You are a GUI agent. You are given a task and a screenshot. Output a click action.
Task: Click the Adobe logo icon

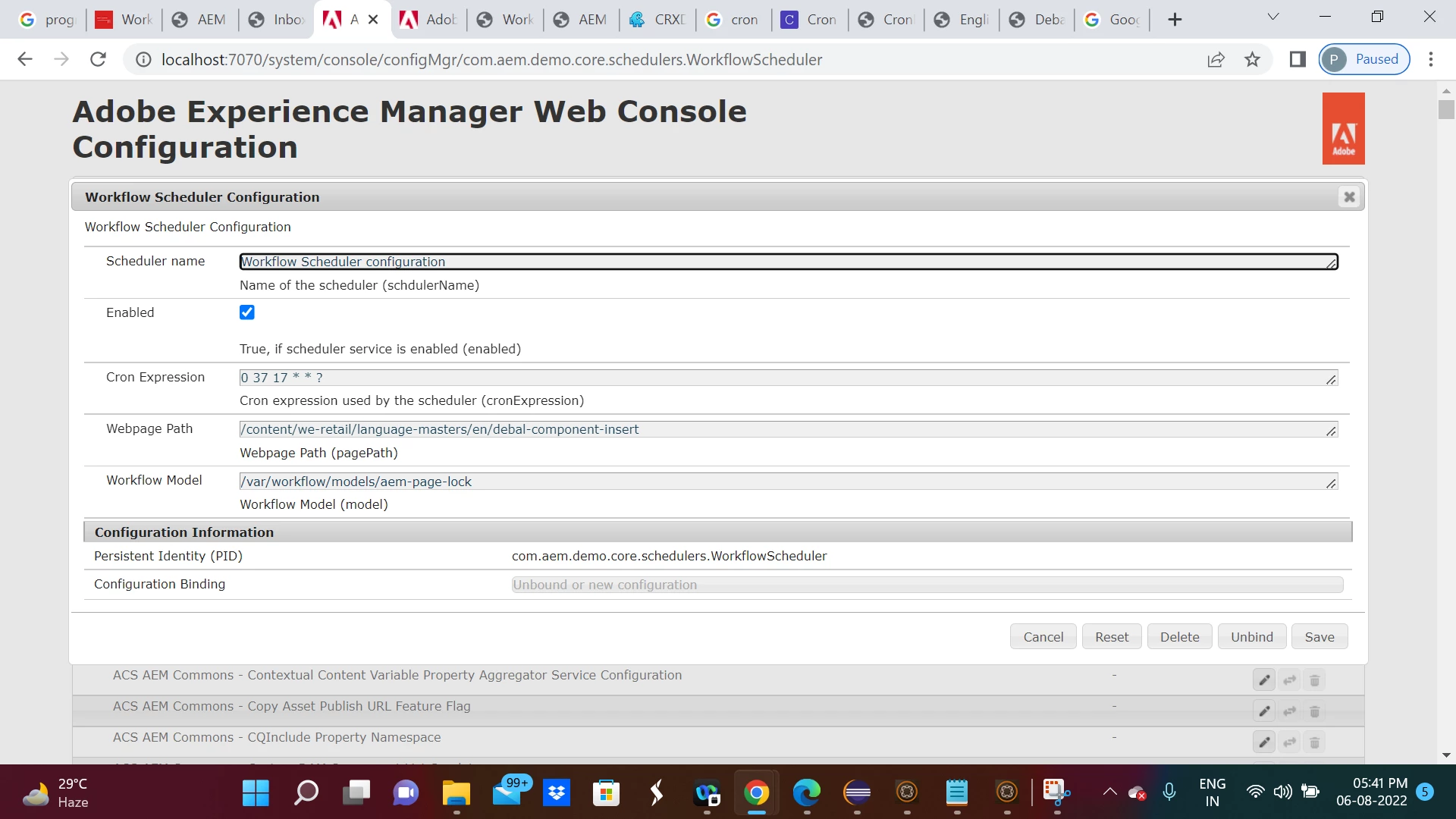(x=1343, y=129)
